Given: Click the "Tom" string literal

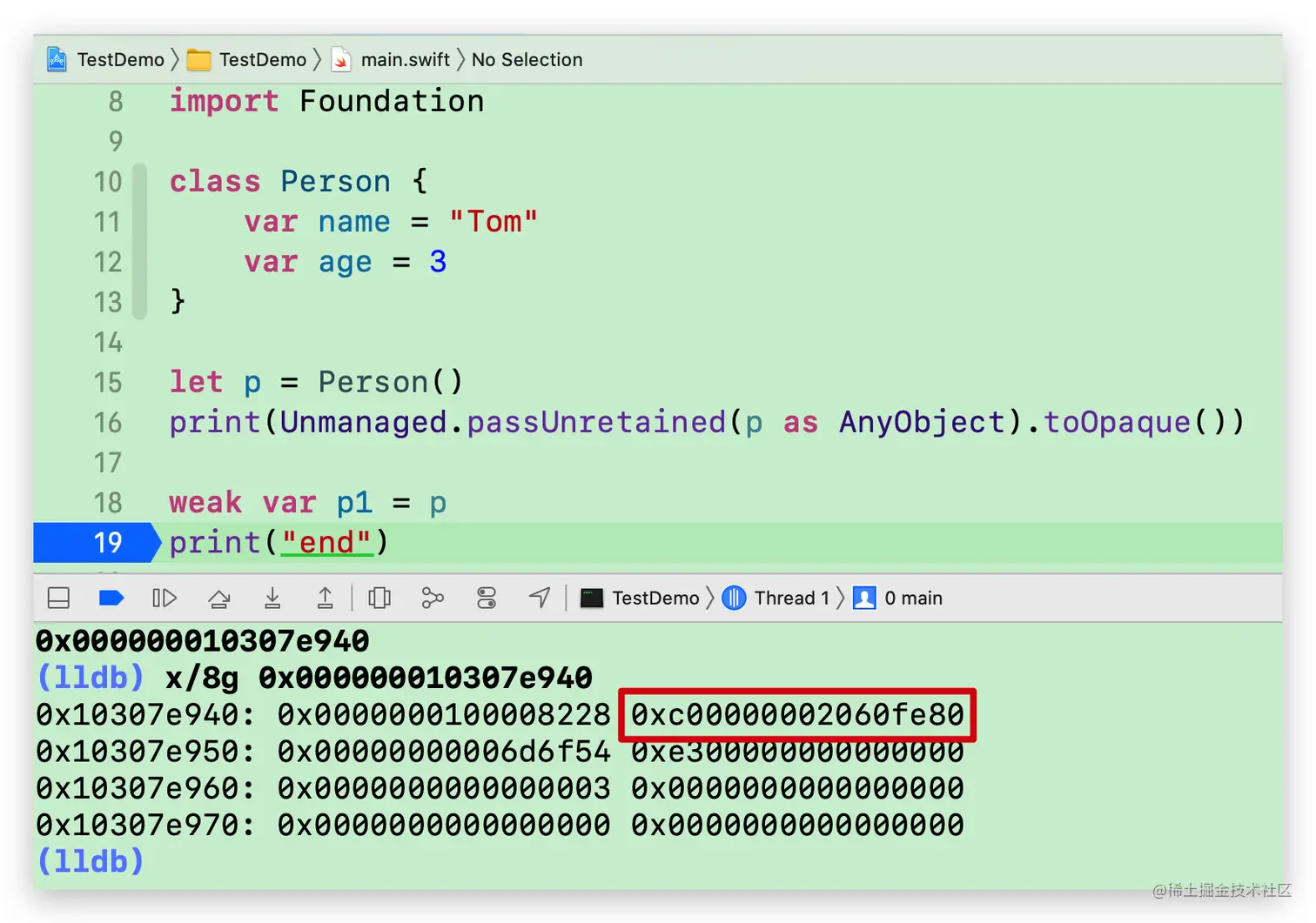Looking at the screenshot, I should pyautogui.click(x=493, y=222).
